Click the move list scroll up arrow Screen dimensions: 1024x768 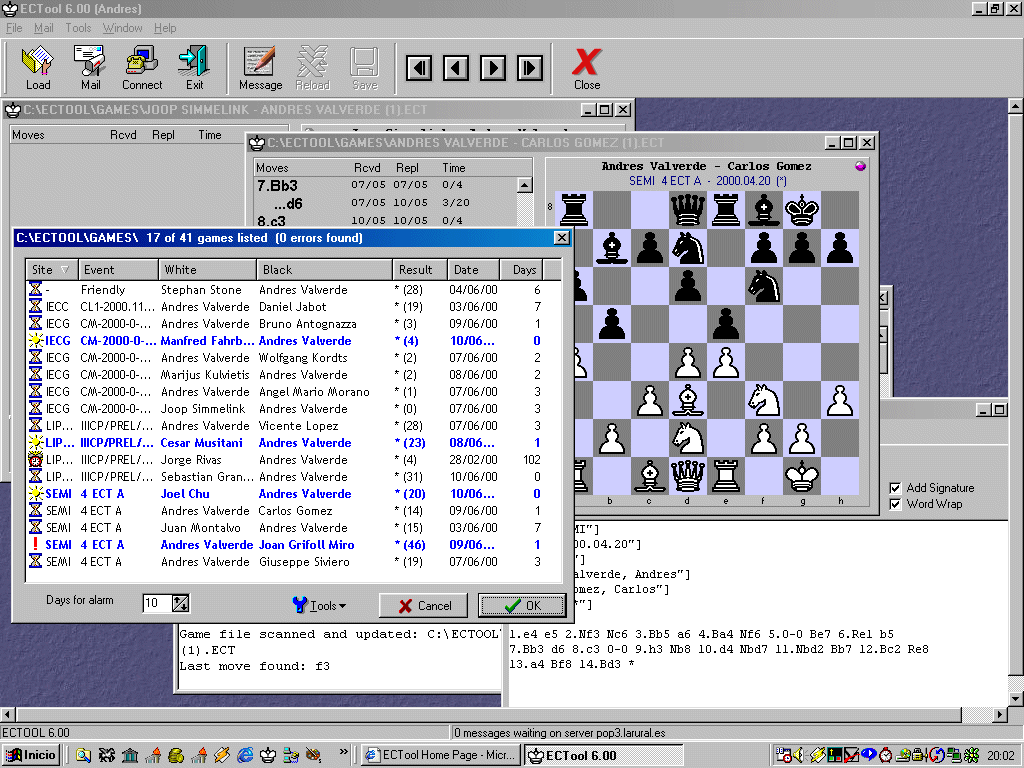tap(524, 185)
